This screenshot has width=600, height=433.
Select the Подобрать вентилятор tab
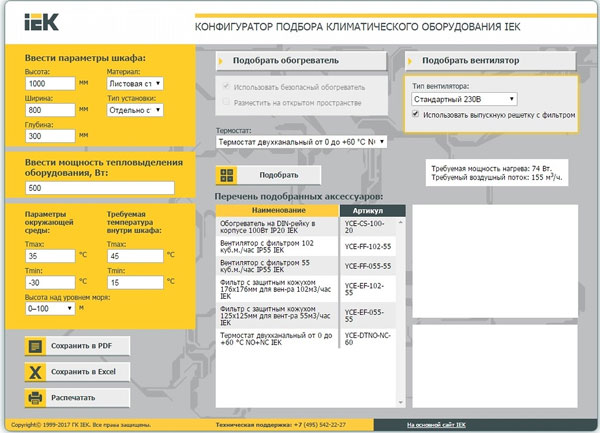coord(491,61)
